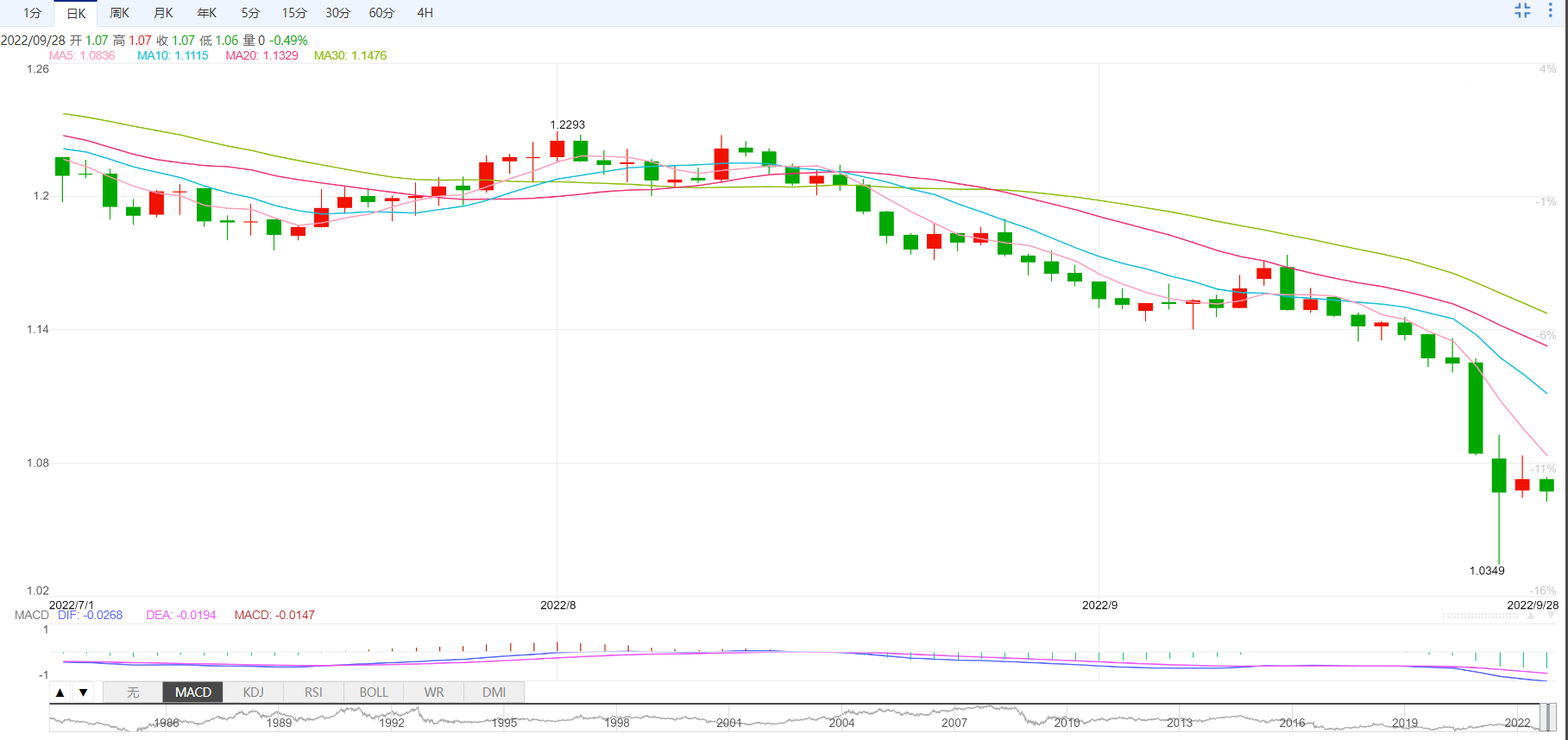Switch to the 月K monthly tab
Viewport: 1568px width, 740px height.
click(163, 13)
